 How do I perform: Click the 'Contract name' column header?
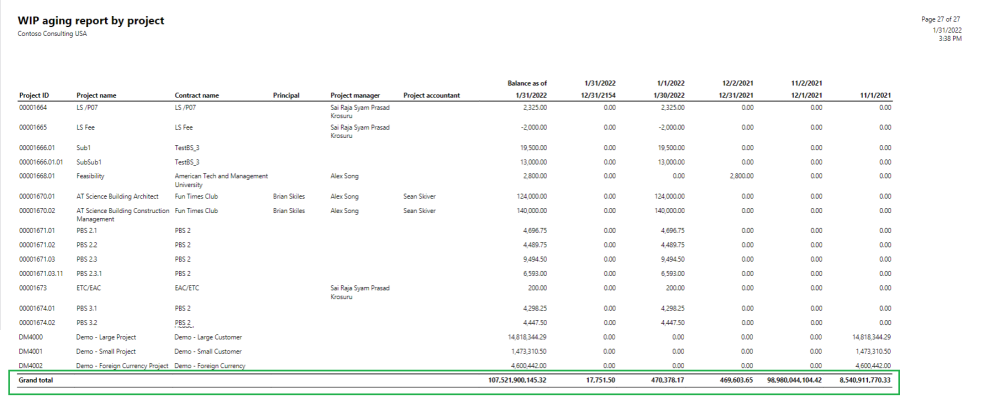[x=196, y=96]
